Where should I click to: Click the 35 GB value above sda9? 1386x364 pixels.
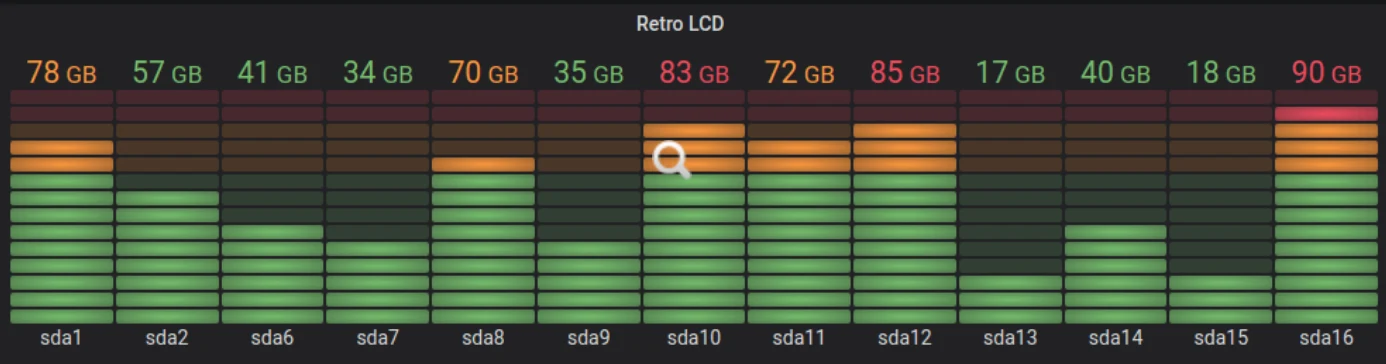[588, 73]
